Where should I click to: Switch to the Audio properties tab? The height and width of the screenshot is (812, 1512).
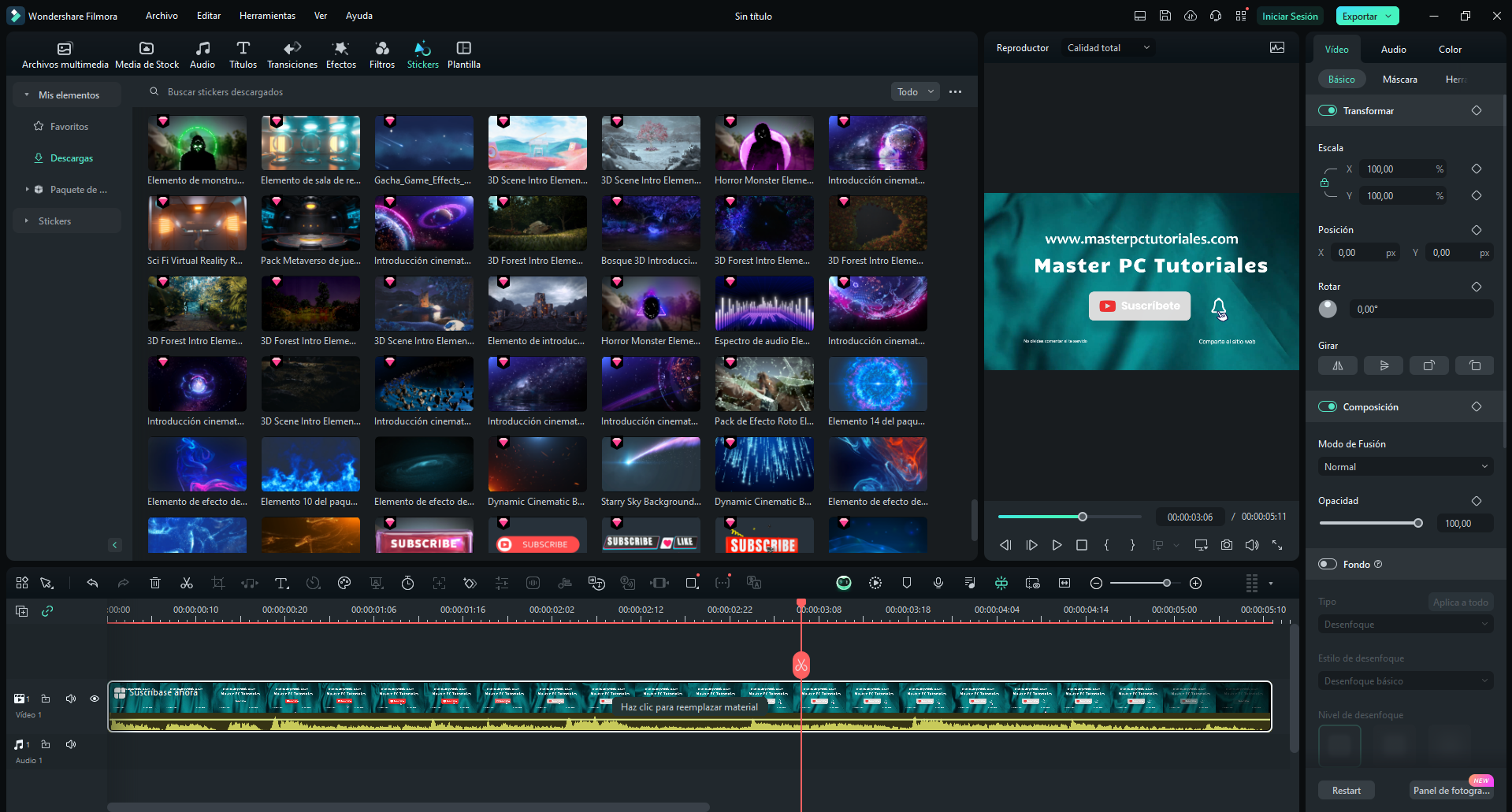(1393, 49)
